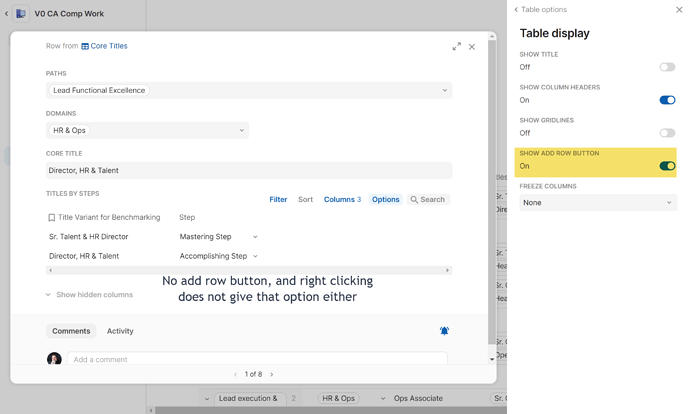
Task: Open the Core Titles table link
Action: (x=109, y=46)
